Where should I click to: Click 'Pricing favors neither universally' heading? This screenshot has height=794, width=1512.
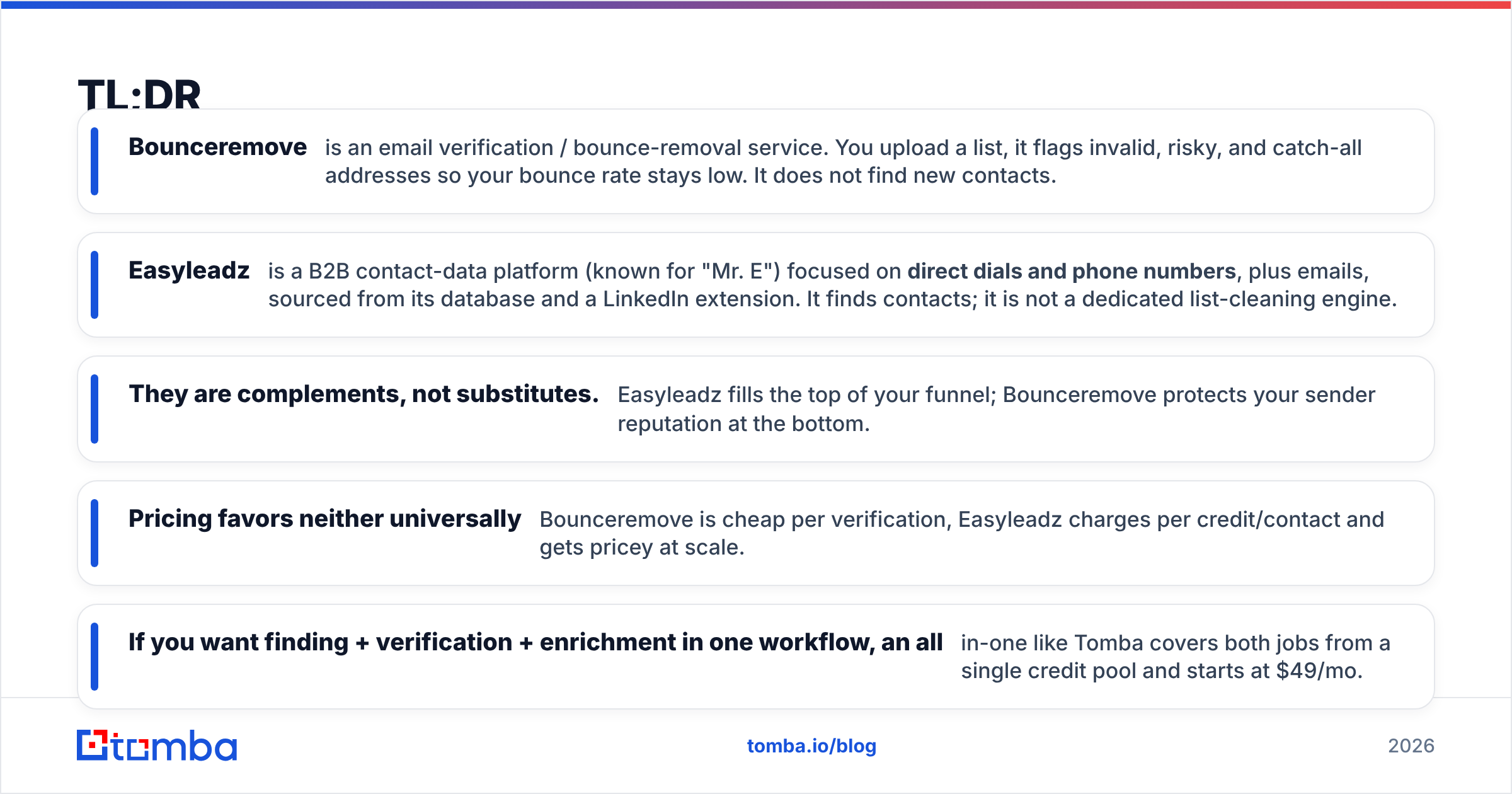click(324, 519)
